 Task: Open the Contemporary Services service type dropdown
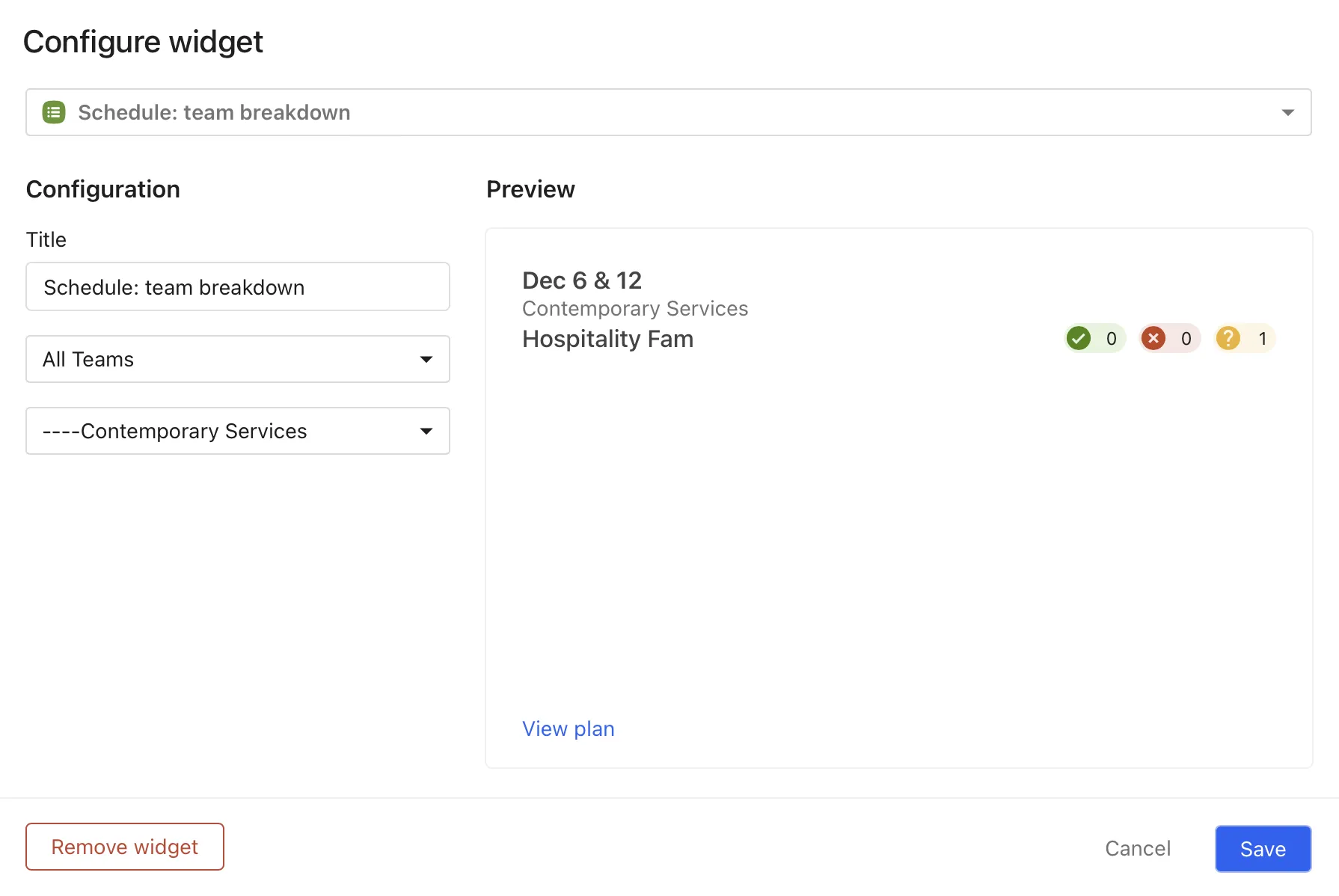tap(238, 431)
